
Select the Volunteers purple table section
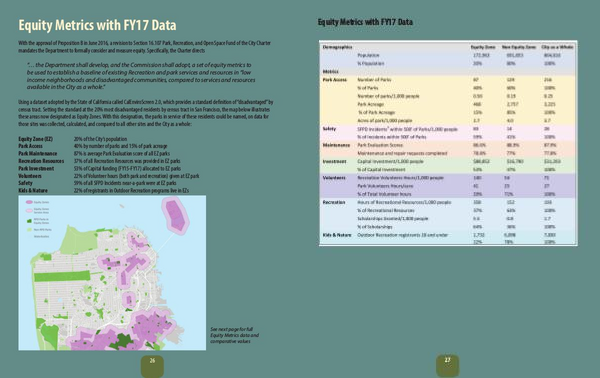point(448,186)
